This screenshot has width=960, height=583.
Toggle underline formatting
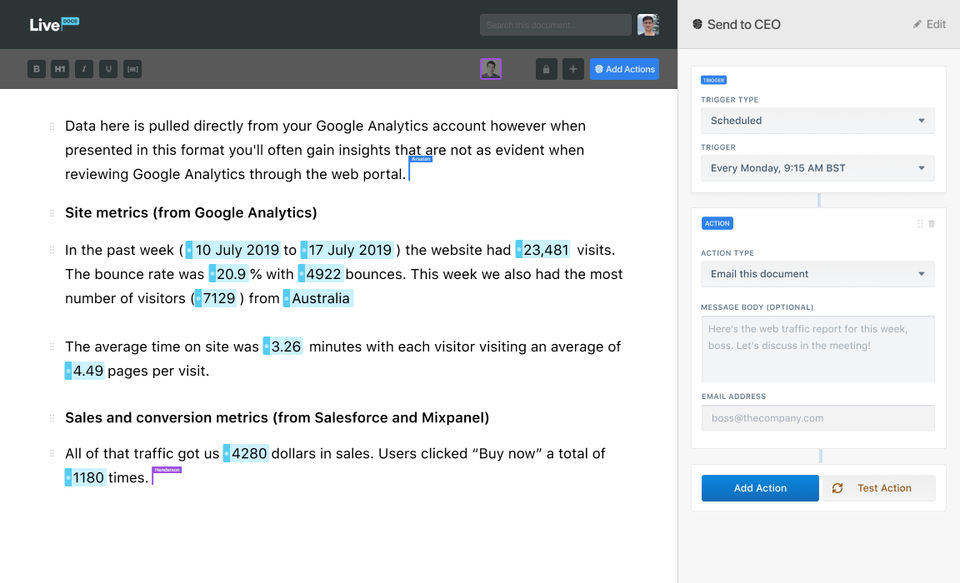(108, 69)
